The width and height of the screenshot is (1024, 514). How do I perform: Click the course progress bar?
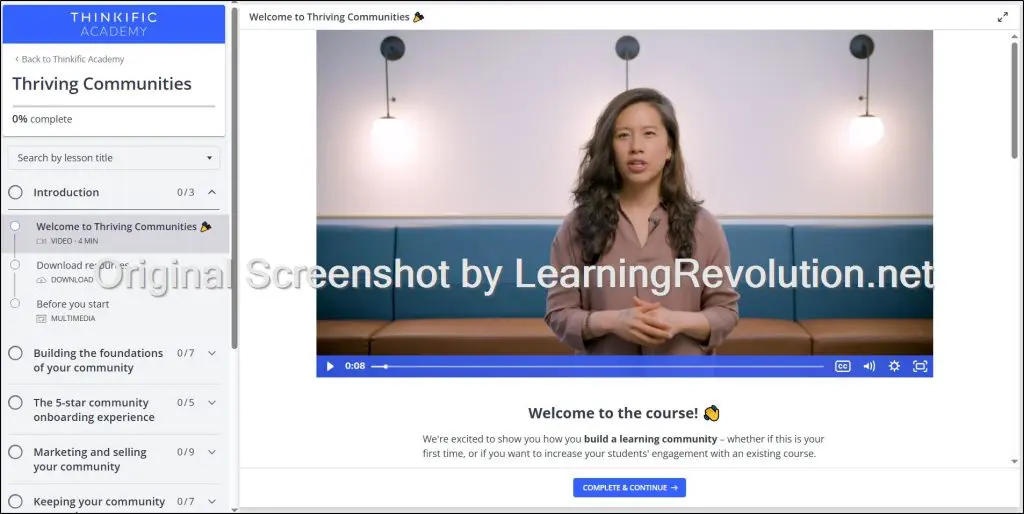point(114,106)
